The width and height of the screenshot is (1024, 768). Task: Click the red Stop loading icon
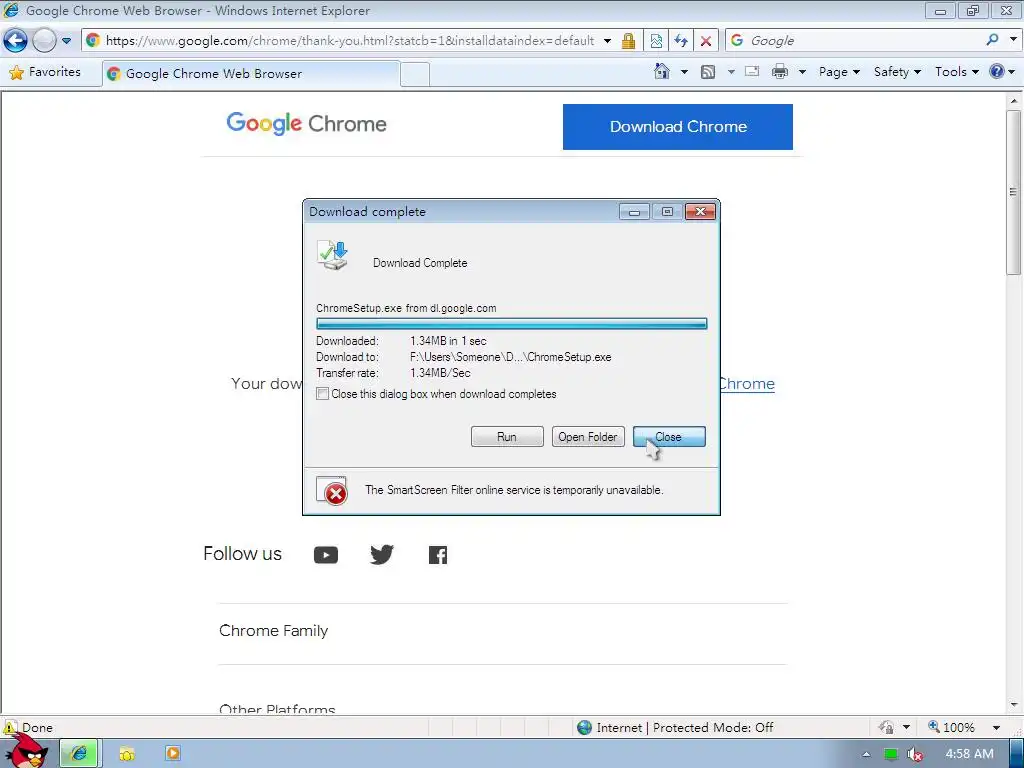[x=705, y=40]
